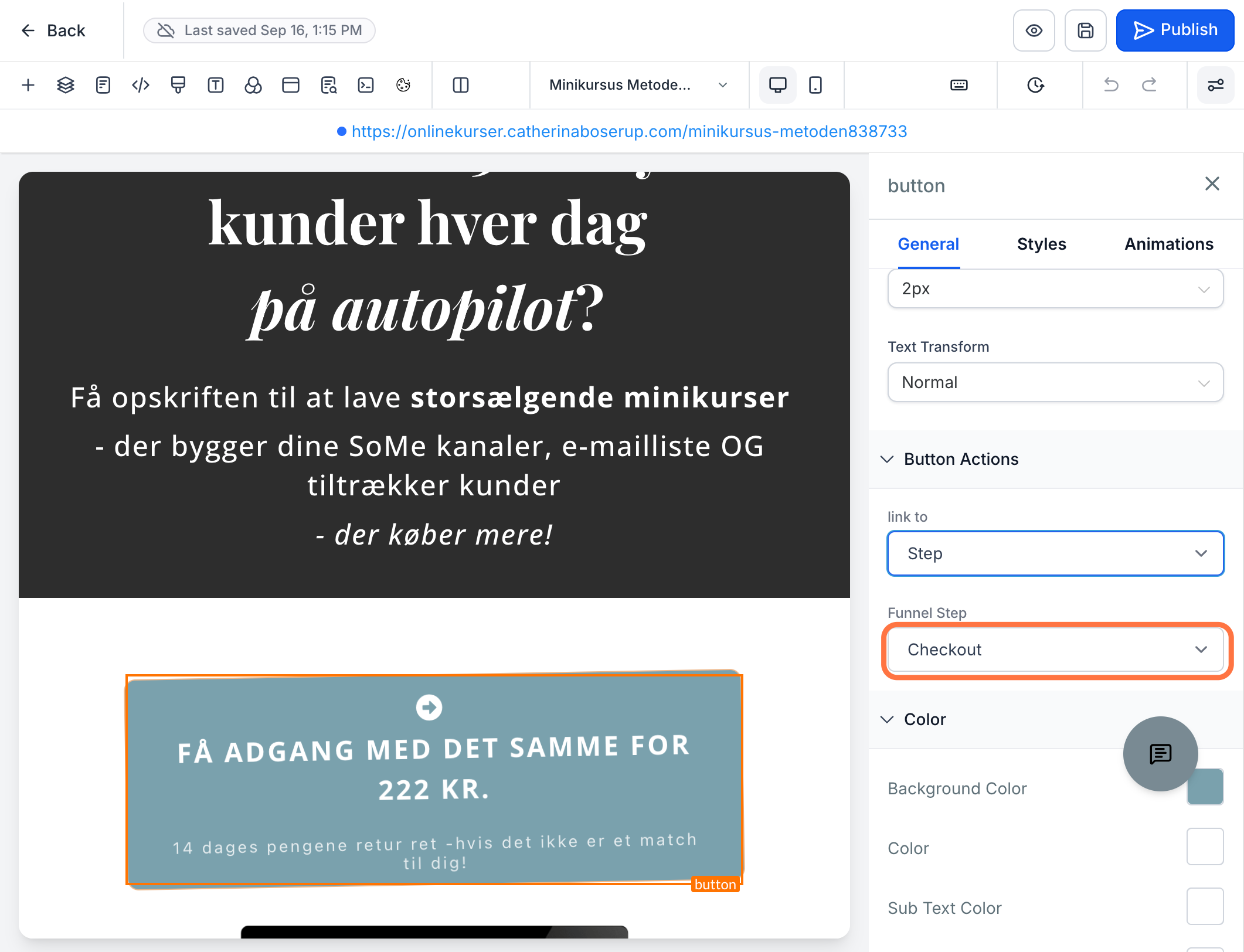Switch to desktop view

click(778, 86)
